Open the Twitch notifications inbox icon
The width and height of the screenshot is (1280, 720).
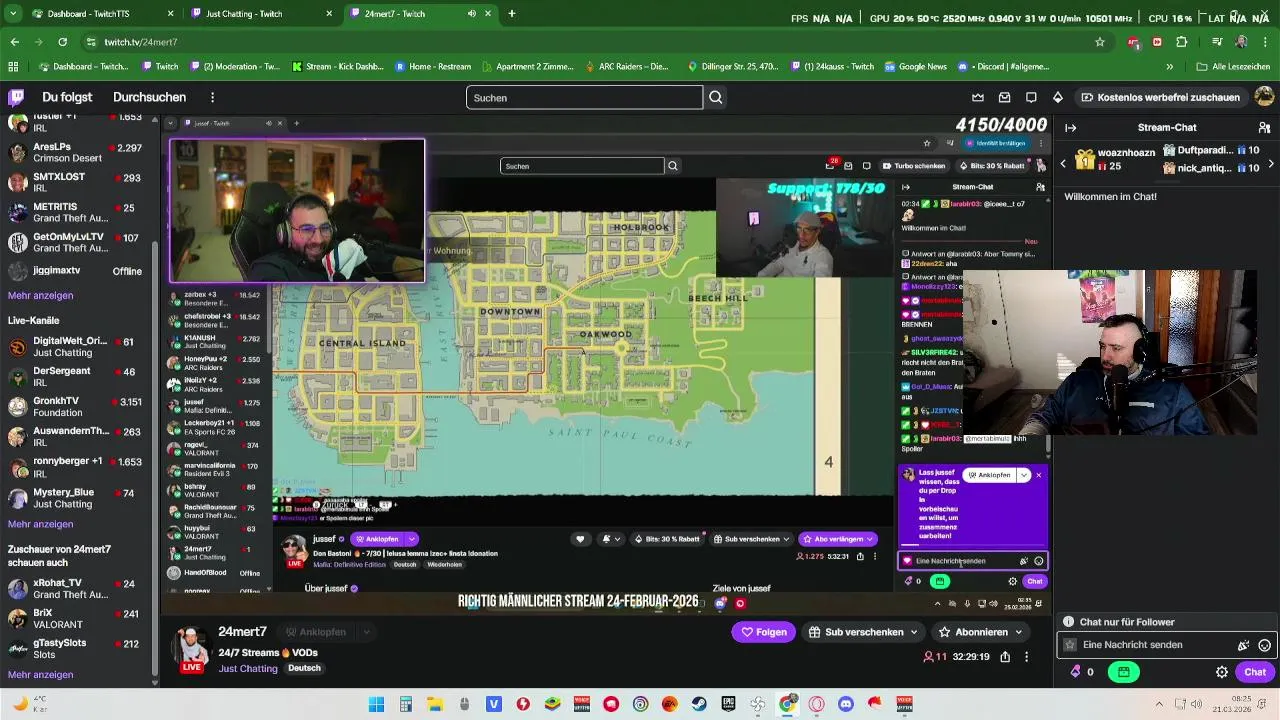click(1005, 97)
